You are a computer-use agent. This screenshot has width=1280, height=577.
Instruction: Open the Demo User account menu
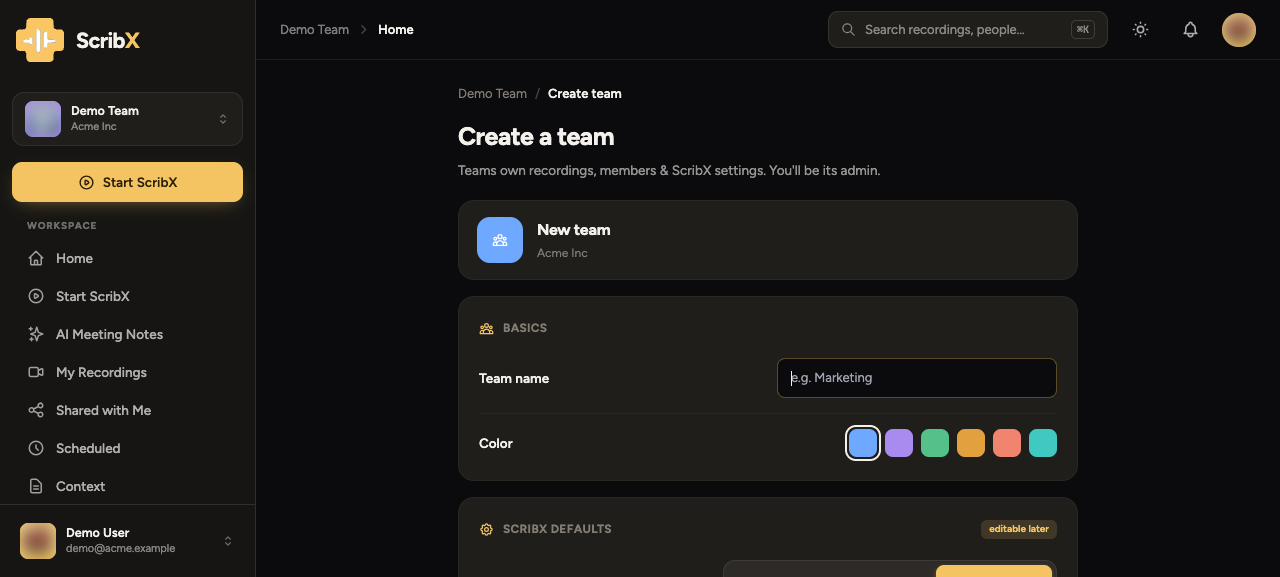pos(127,541)
